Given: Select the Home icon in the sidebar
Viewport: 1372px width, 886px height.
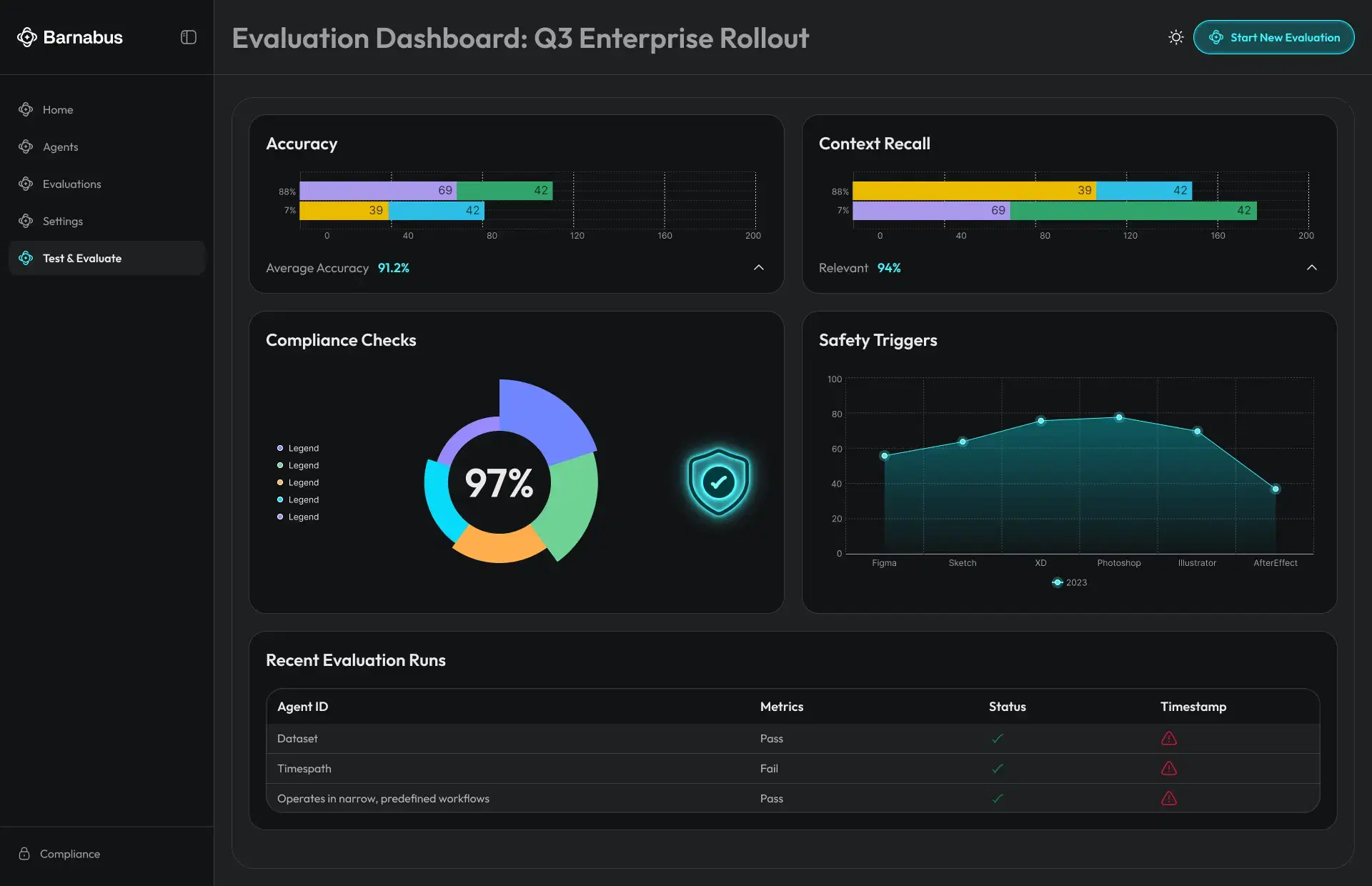Looking at the screenshot, I should click(x=26, y=109).
